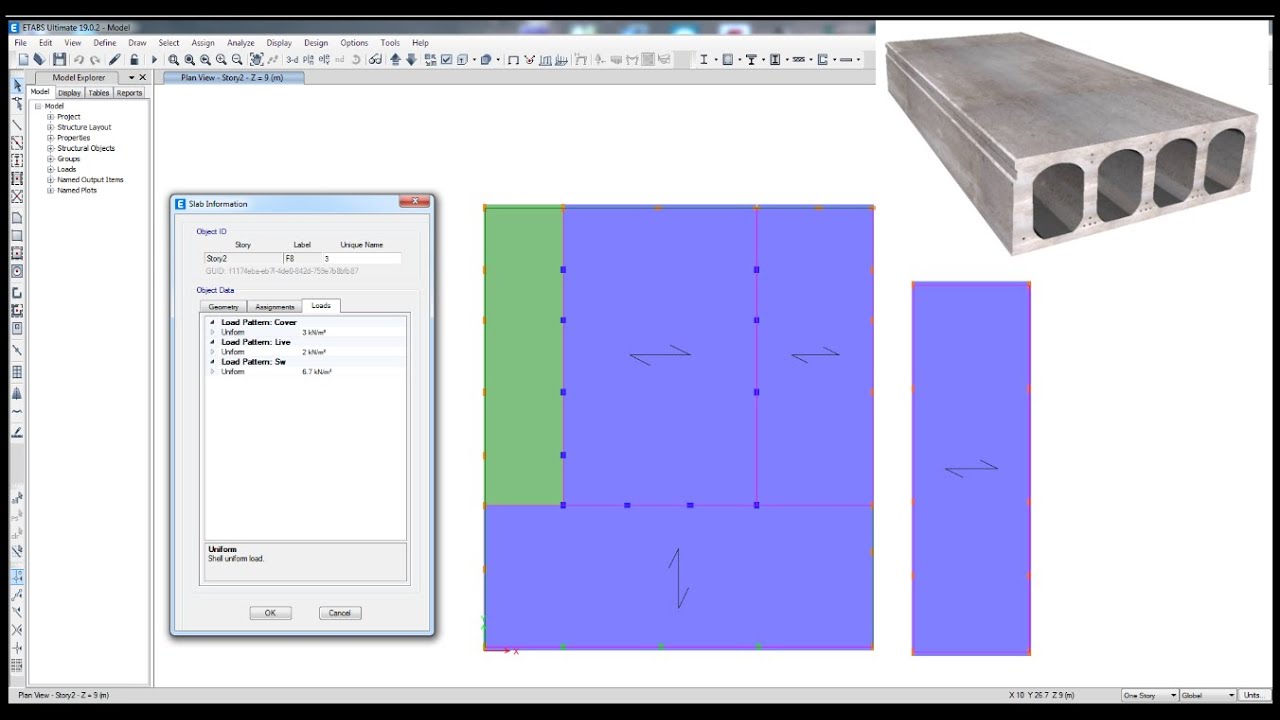Screen dimensions: 1280x720
Task: Select Groups tree item
Action: click(x=68, y=159)
